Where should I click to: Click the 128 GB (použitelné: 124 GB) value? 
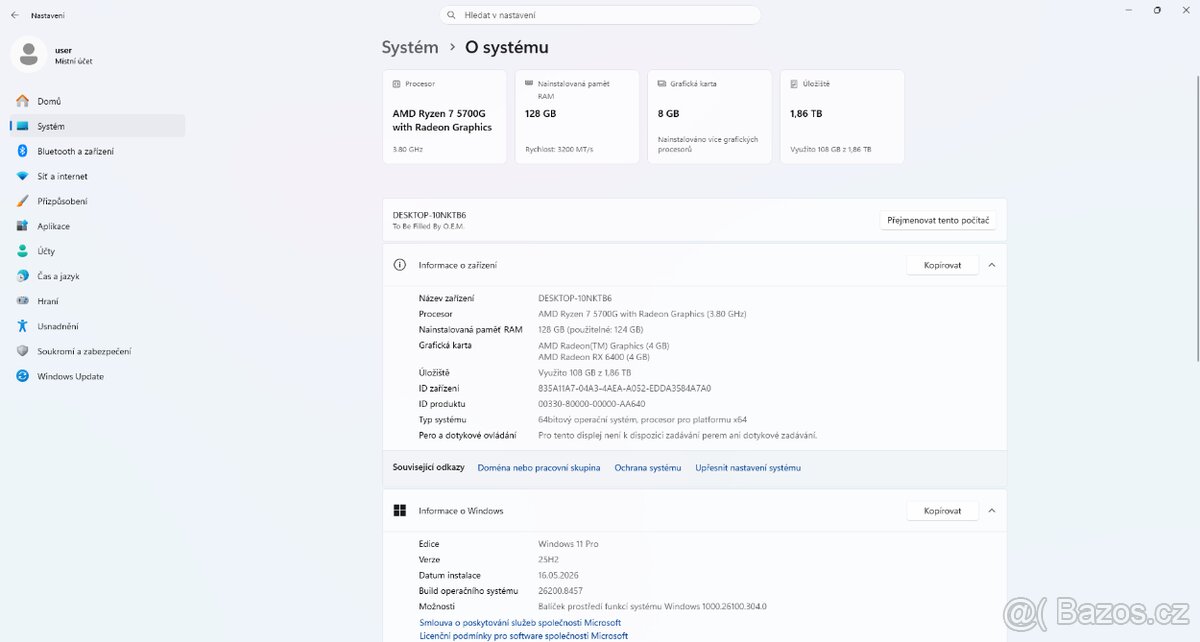[x=590, y=330]
